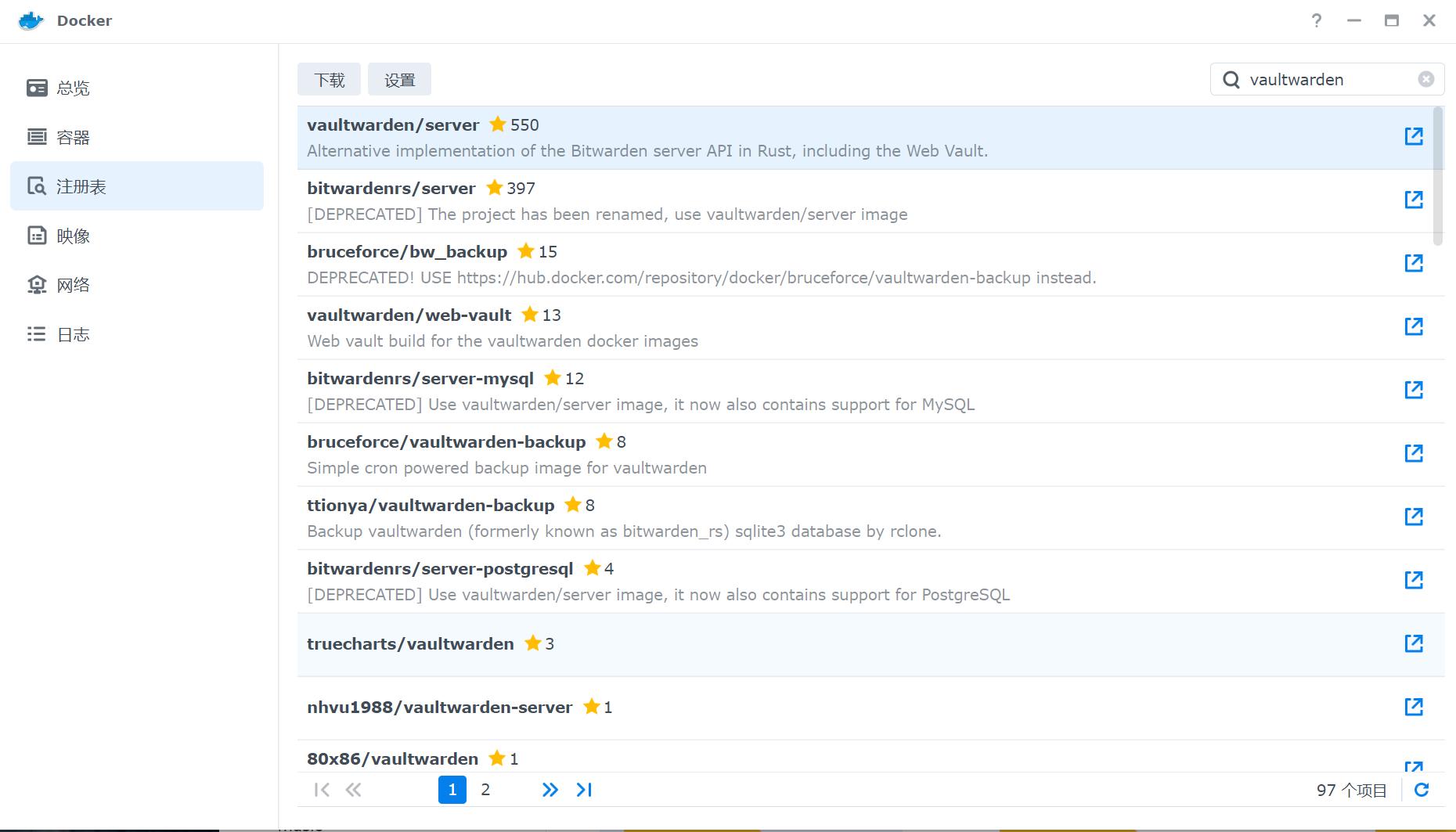Open external link for truecharts/vaultwarden
The height and width of the screenshot is (832, 1456).
1414,643
